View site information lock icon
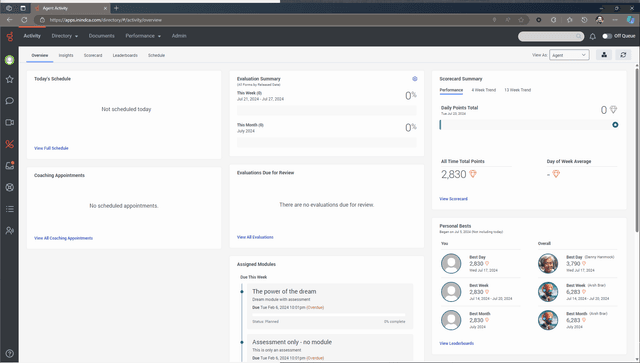 (x=42, y=20)
